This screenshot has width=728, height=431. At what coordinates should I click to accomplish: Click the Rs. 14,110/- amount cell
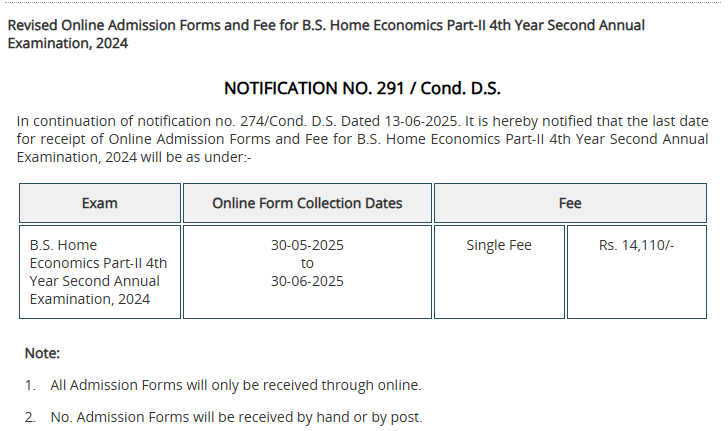(637, 272)
